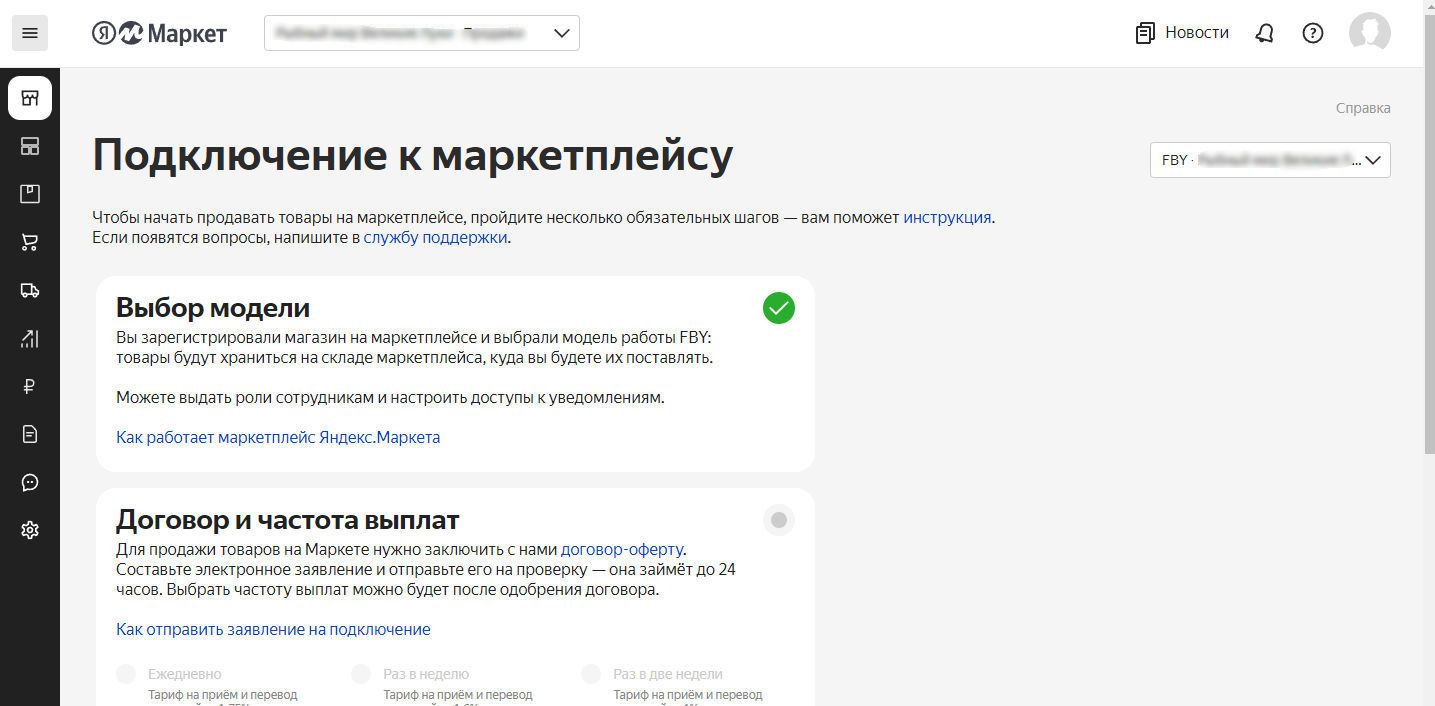The width and height of the screenshot is (1435, 706).
Task: Open the notifications bell icon
Action: pyautogui.click(x=1264, y=33)
